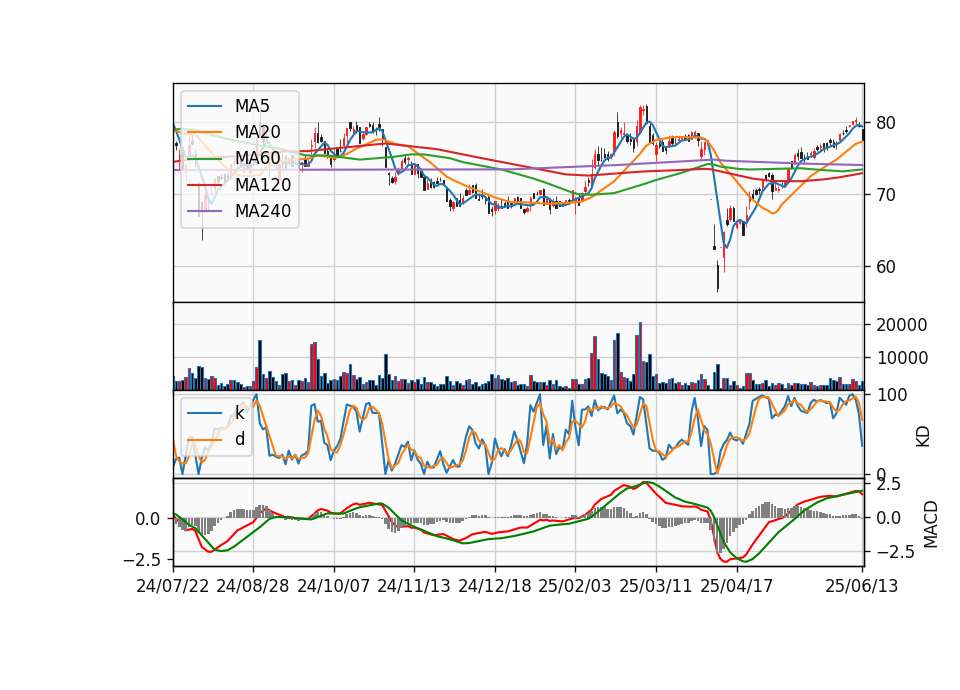Image resolution: width=960 pixels, height=690 pixels.
Task: Click the purple MA240 legend line swatch
Action: [204, 212]
